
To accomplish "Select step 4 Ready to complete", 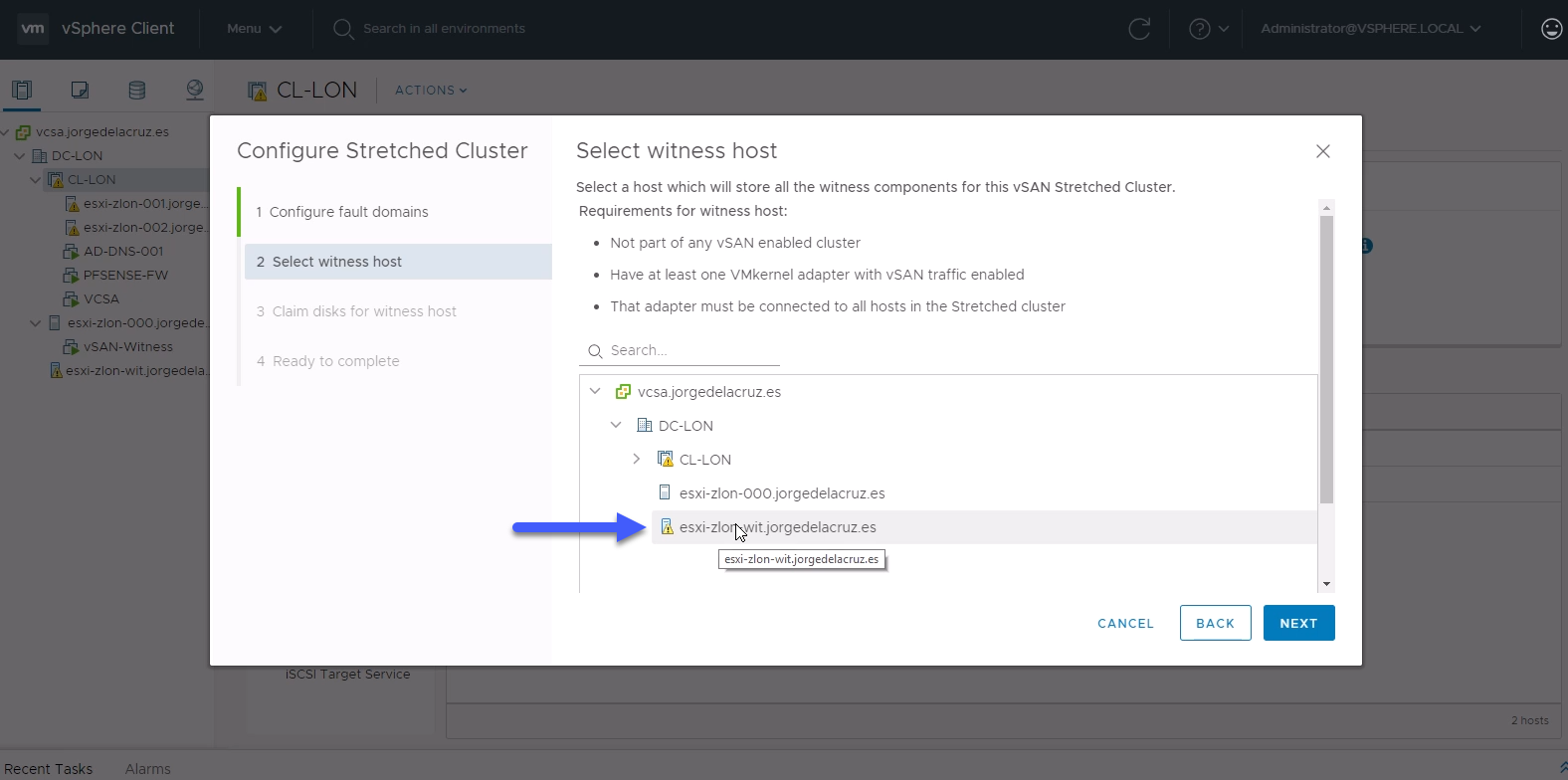I will coord(398,361).
